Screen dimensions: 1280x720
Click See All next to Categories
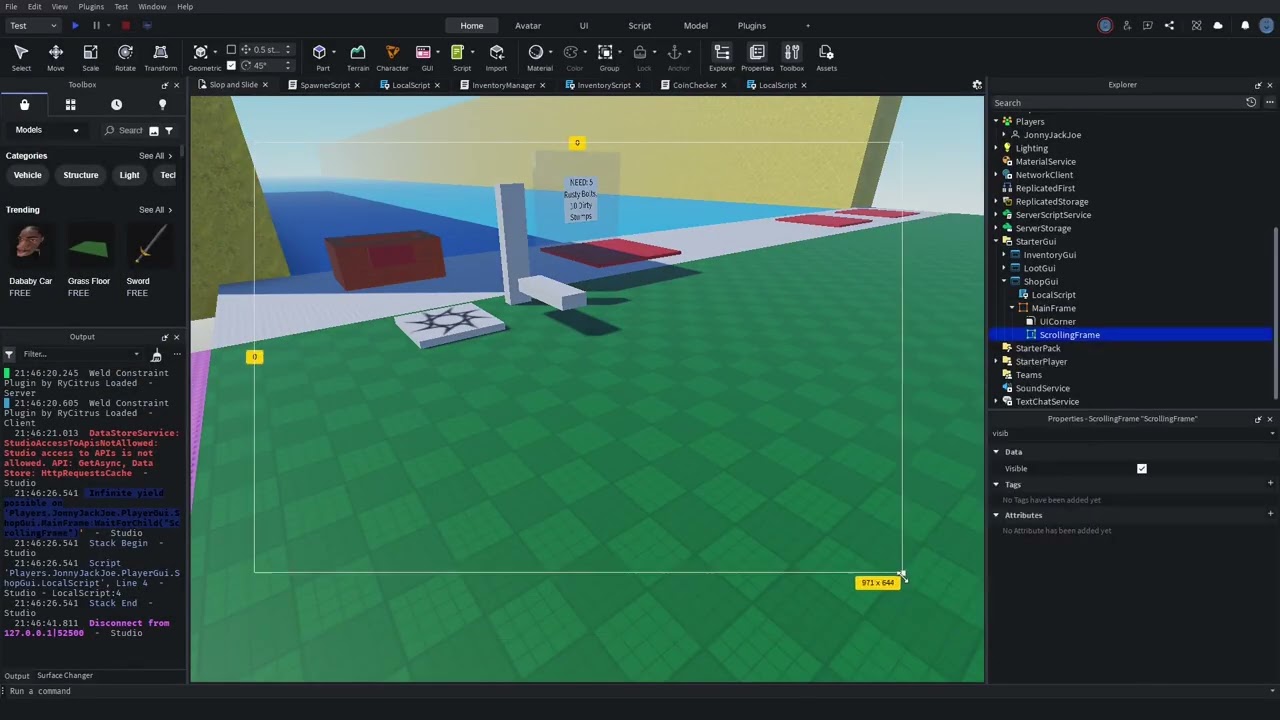[x=156, y=156]
